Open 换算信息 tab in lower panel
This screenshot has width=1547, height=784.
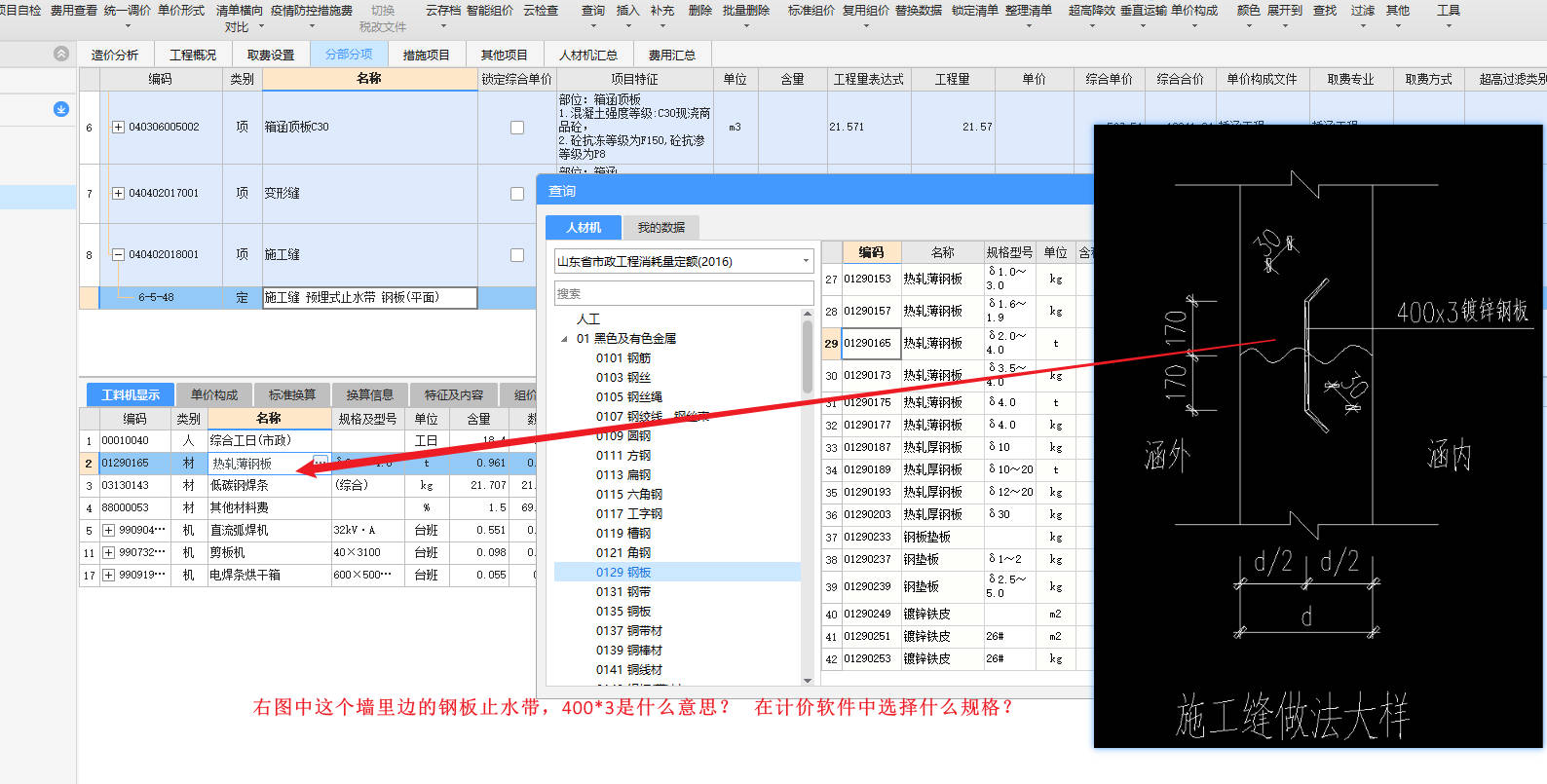click(370, 394)
